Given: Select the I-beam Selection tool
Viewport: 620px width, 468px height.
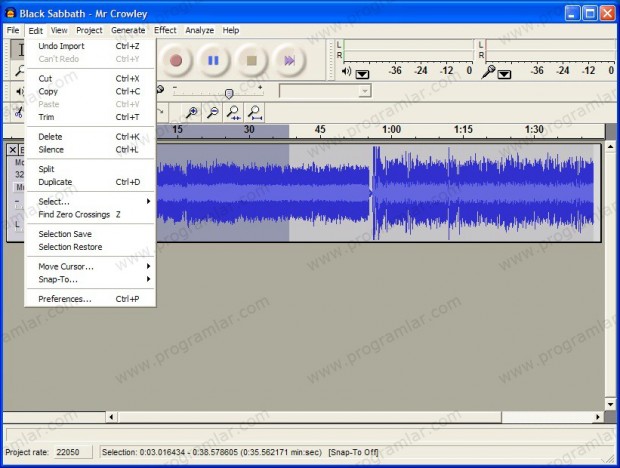Looking at the screenshot, I should [18, 50].
